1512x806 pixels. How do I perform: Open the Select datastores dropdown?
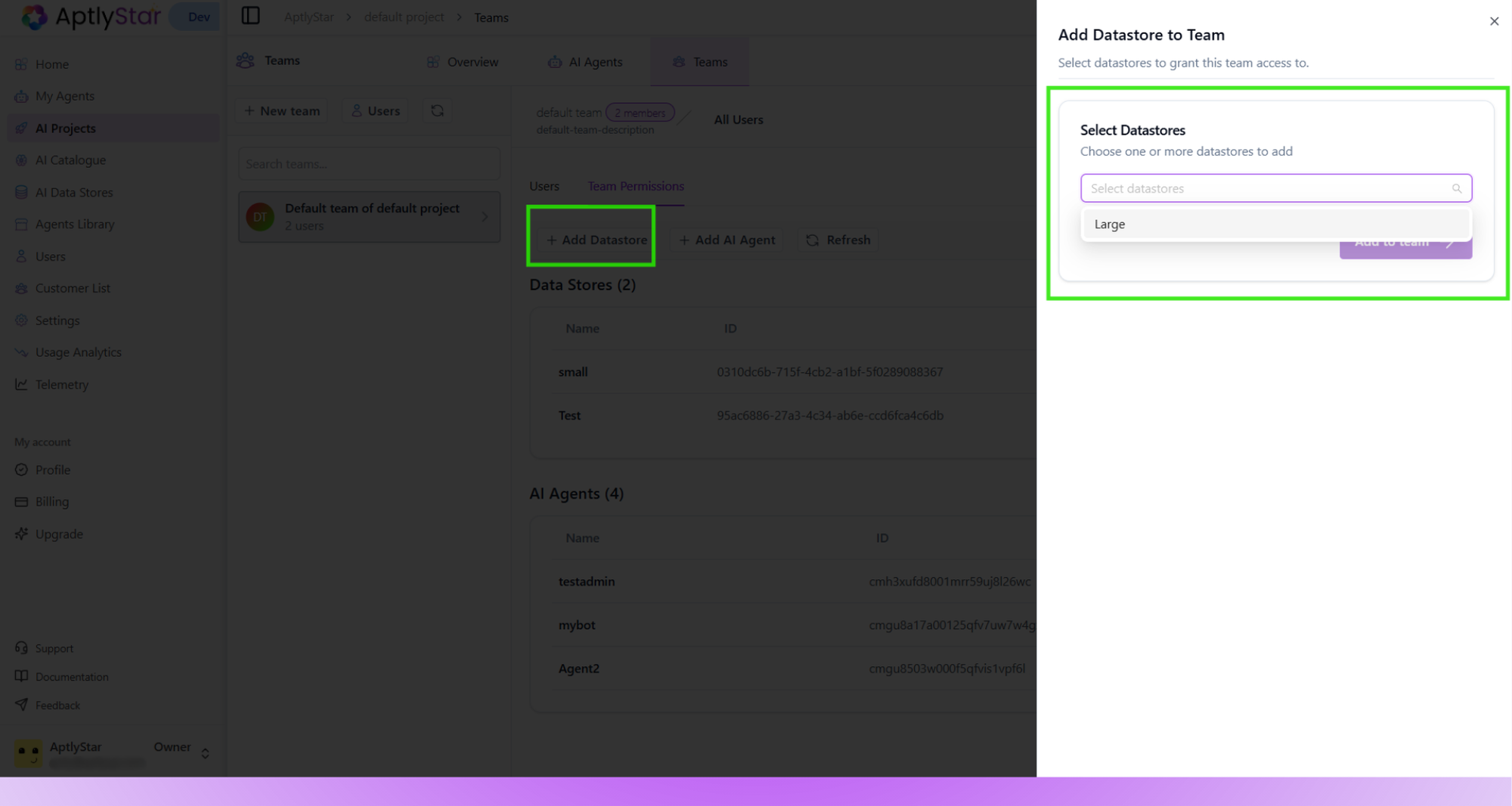[1275, 188]
